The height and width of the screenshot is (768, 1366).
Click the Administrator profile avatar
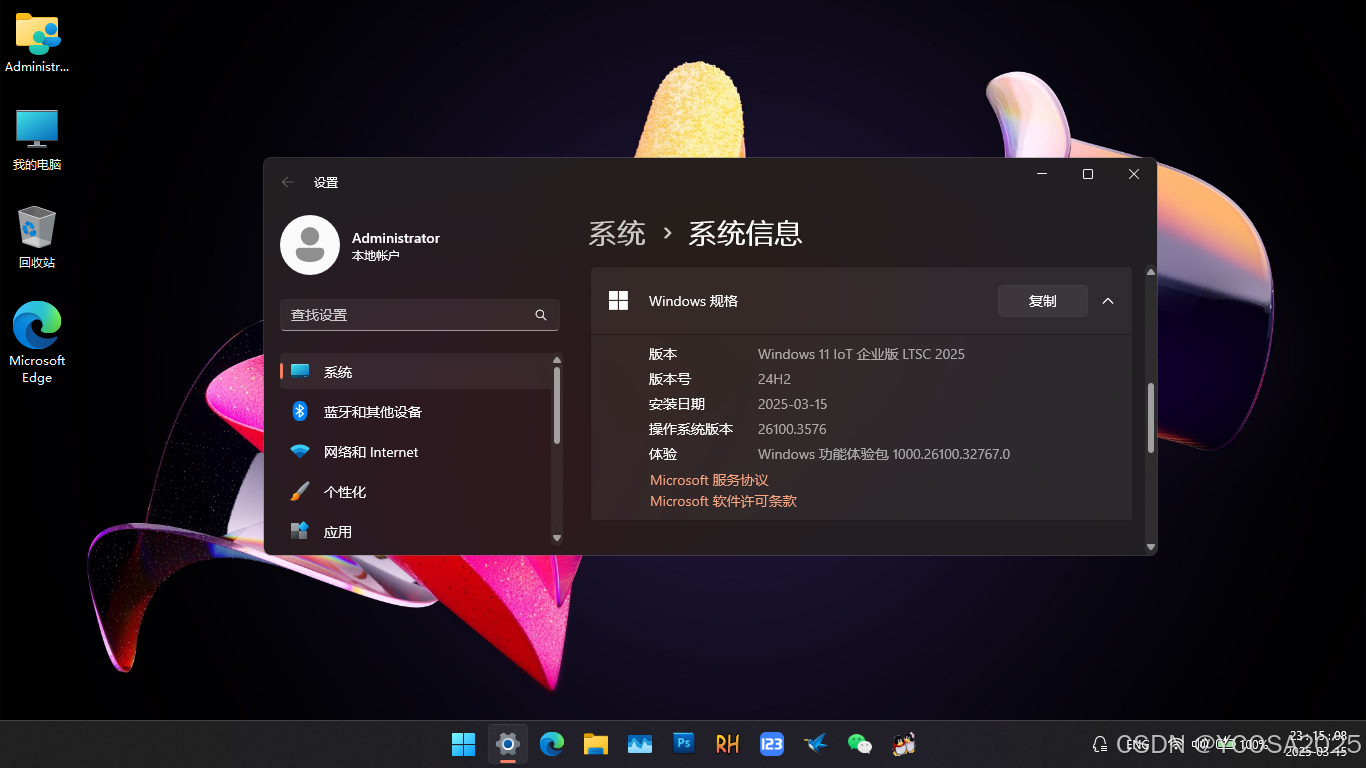coord(310,245)
